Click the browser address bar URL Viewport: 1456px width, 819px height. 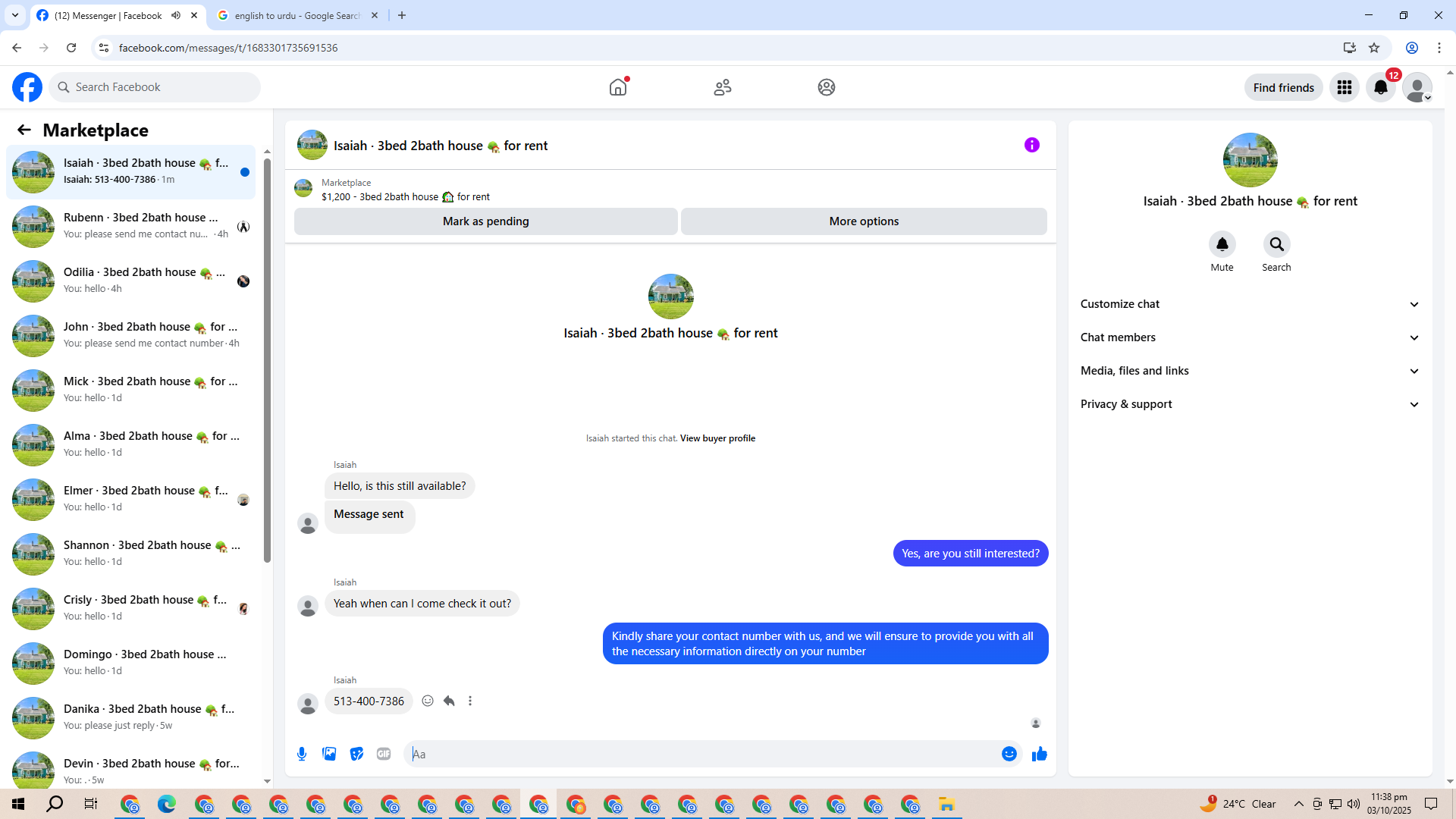click(x=228, y=48)
